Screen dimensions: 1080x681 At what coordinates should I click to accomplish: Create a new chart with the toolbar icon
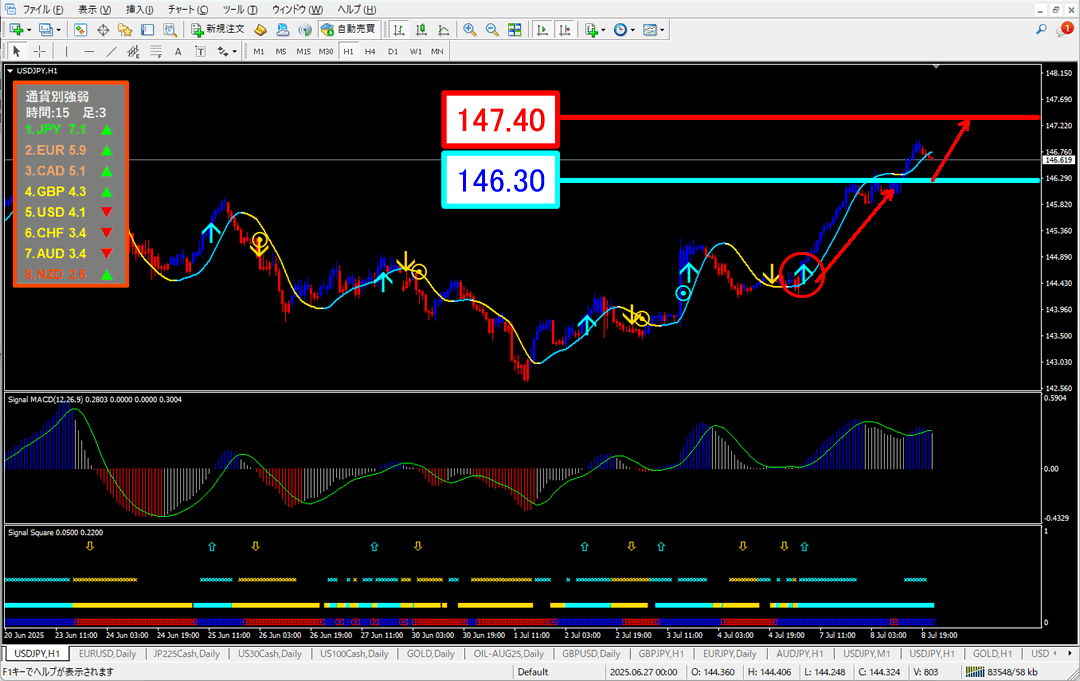[x=15, y=30]
